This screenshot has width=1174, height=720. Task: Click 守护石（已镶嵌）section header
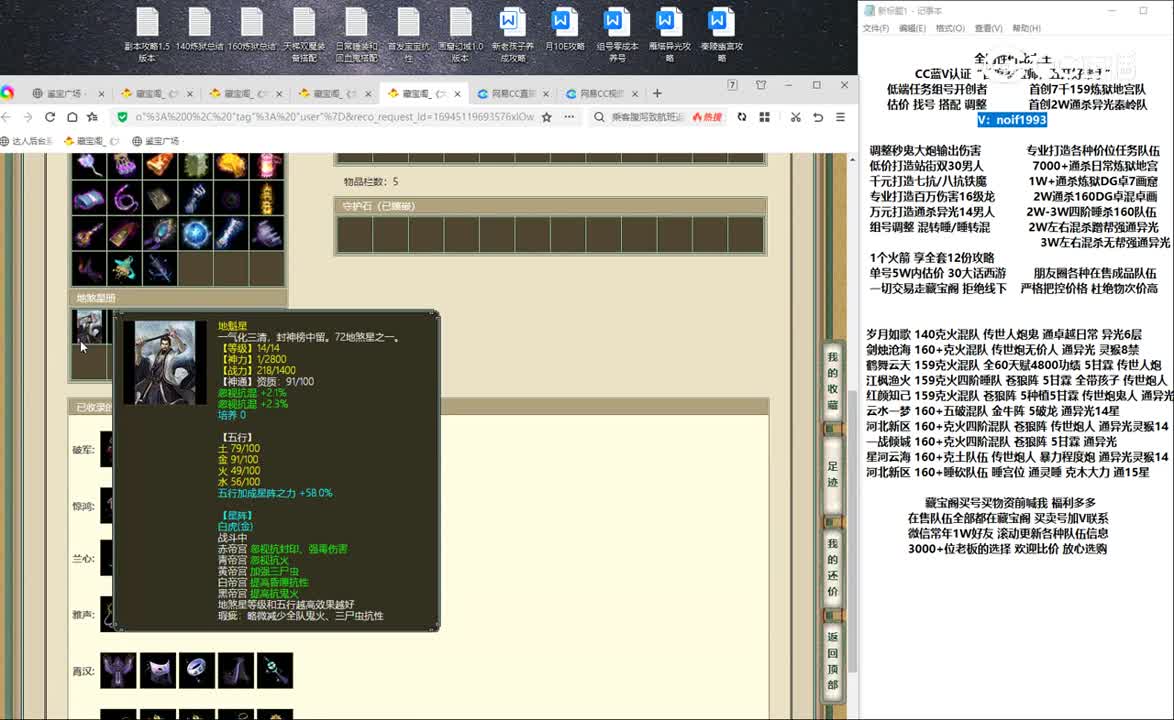click(x=550, y=206)
